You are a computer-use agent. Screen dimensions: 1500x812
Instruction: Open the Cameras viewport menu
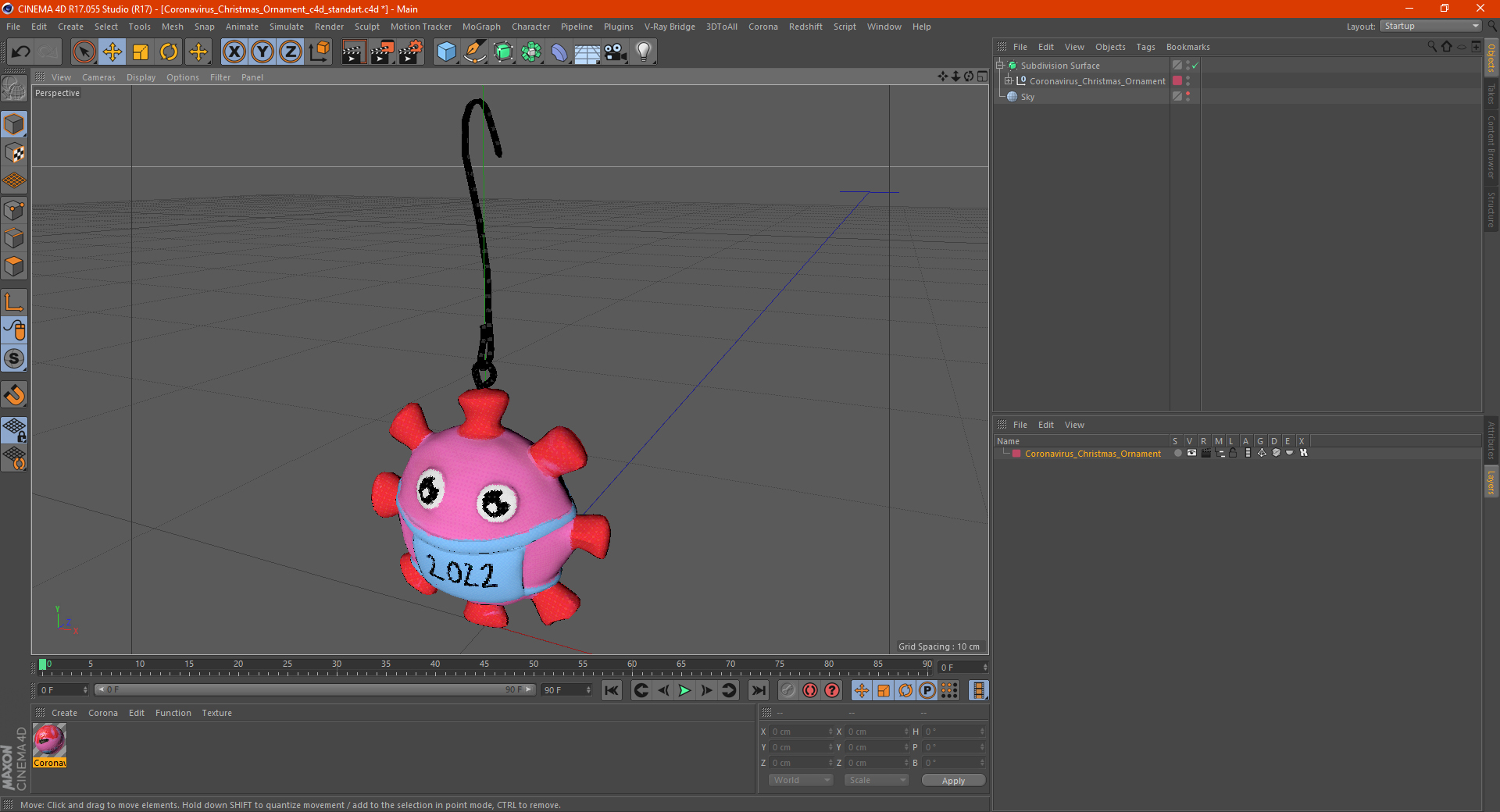coord(98,77)
